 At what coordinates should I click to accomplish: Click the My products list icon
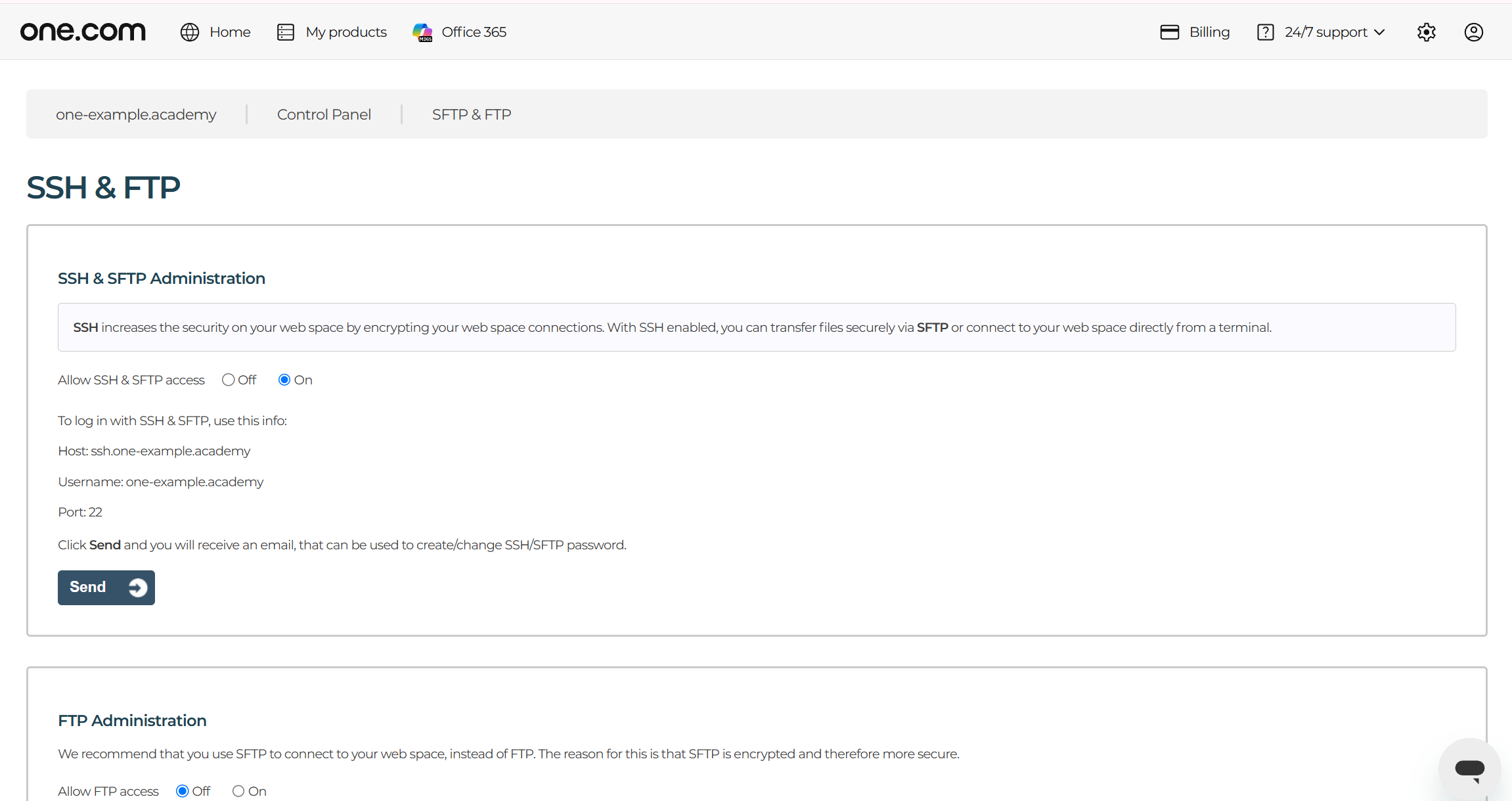pos(286,32)
